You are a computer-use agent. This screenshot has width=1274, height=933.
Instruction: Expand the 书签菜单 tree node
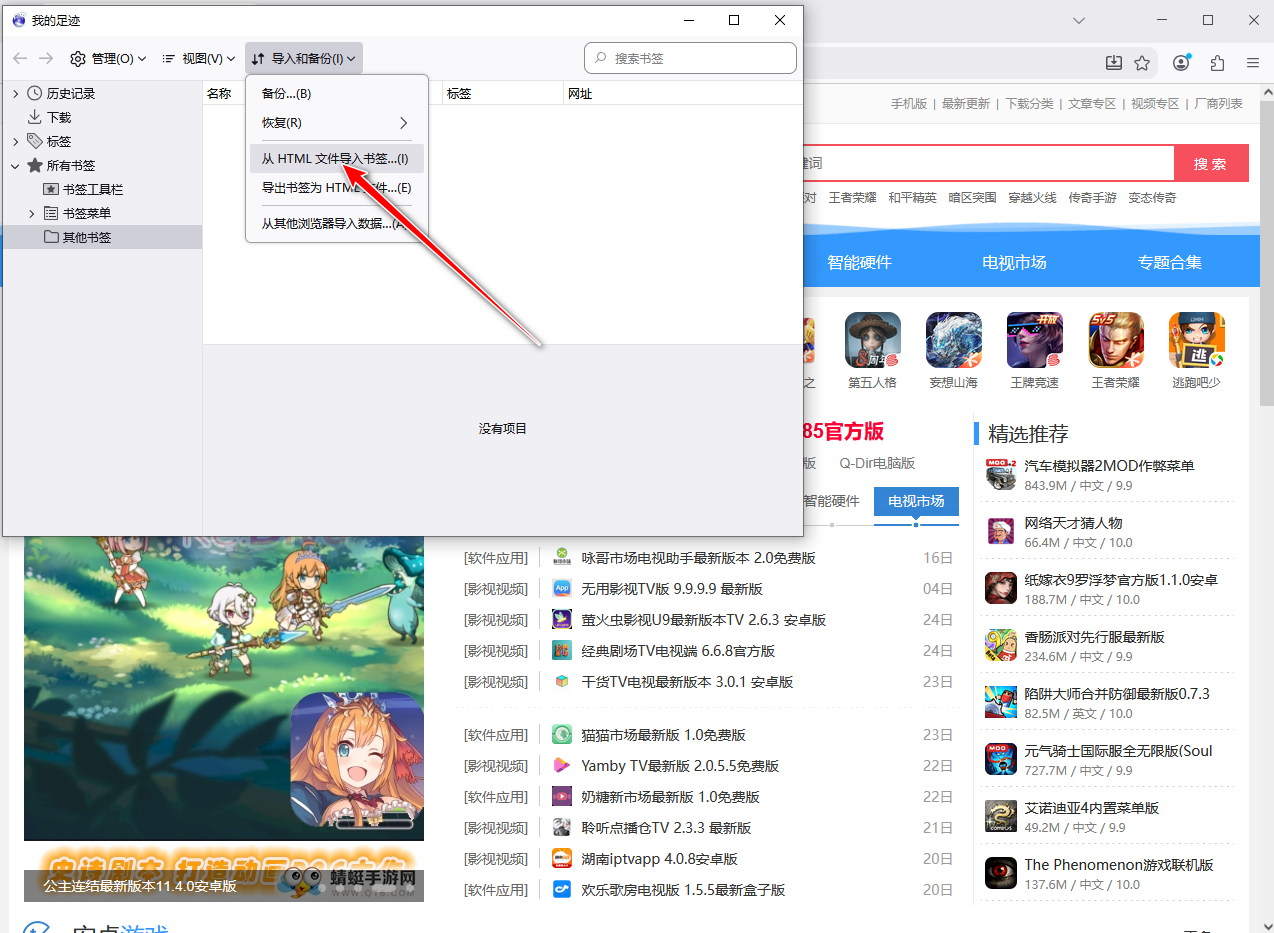point(32,213)
